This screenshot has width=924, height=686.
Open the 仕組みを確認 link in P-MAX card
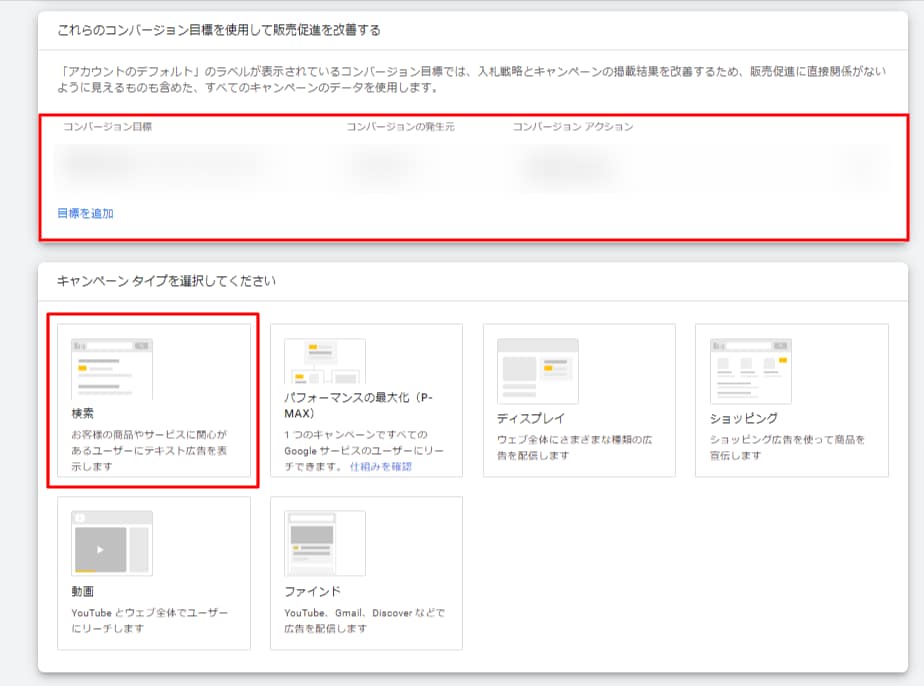pos(380,467)
